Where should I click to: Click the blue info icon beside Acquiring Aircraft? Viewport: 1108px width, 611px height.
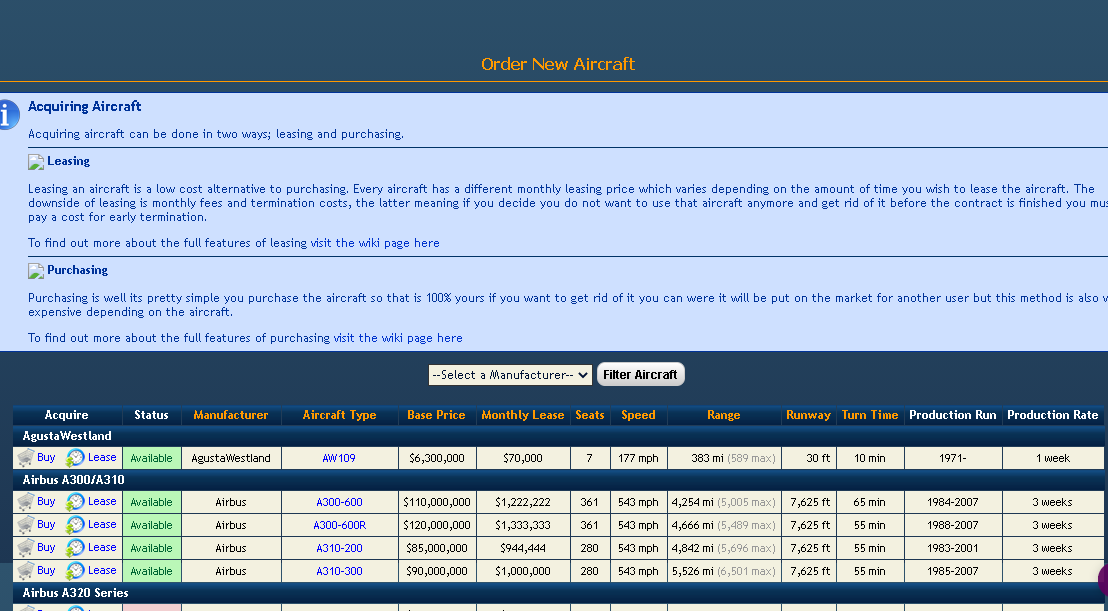tap(8, 114)
